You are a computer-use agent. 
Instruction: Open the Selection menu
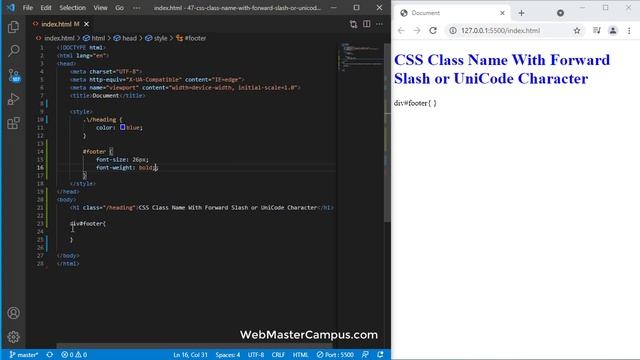72,8
